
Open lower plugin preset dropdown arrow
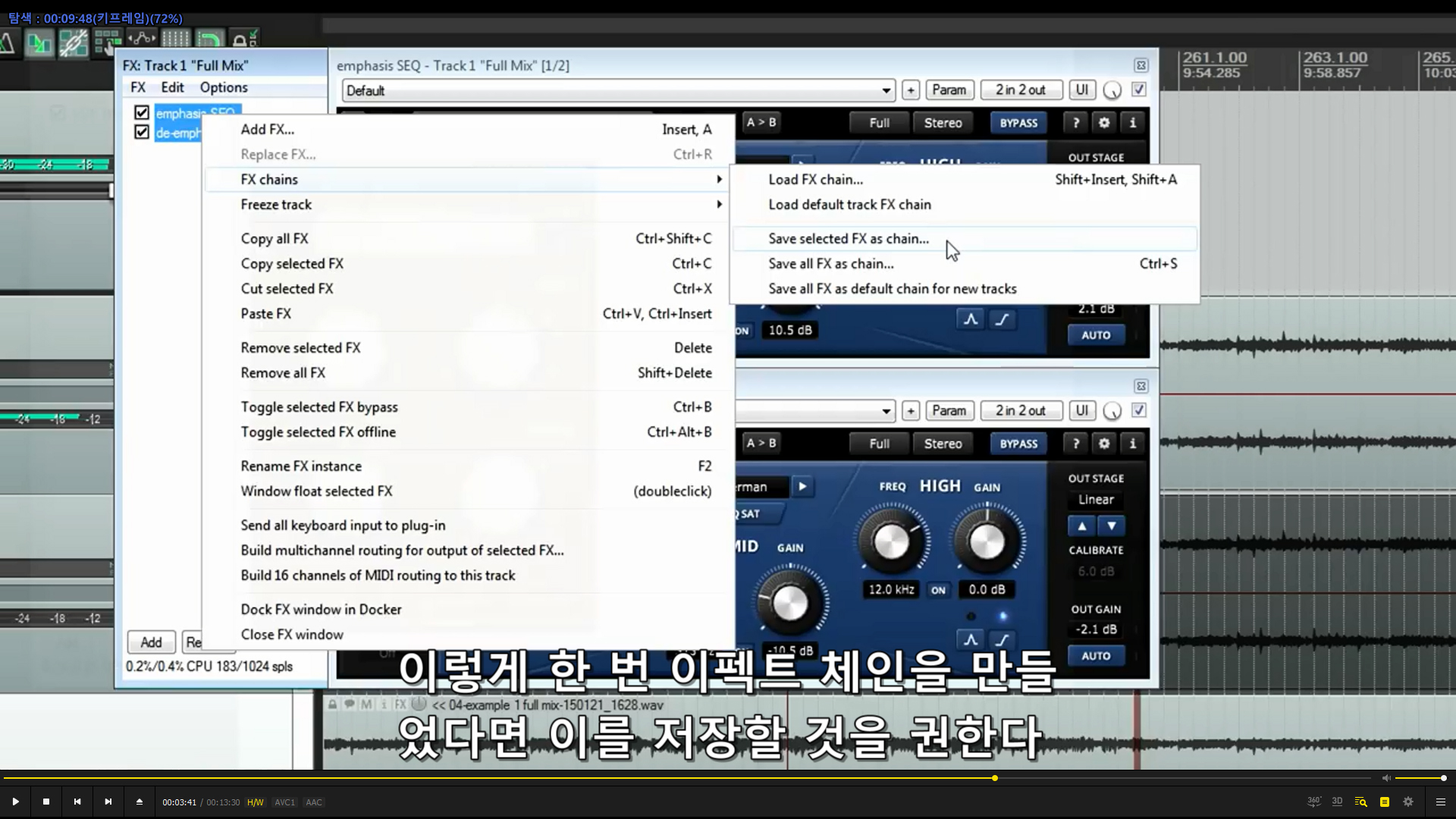click(x=886, y=411)
